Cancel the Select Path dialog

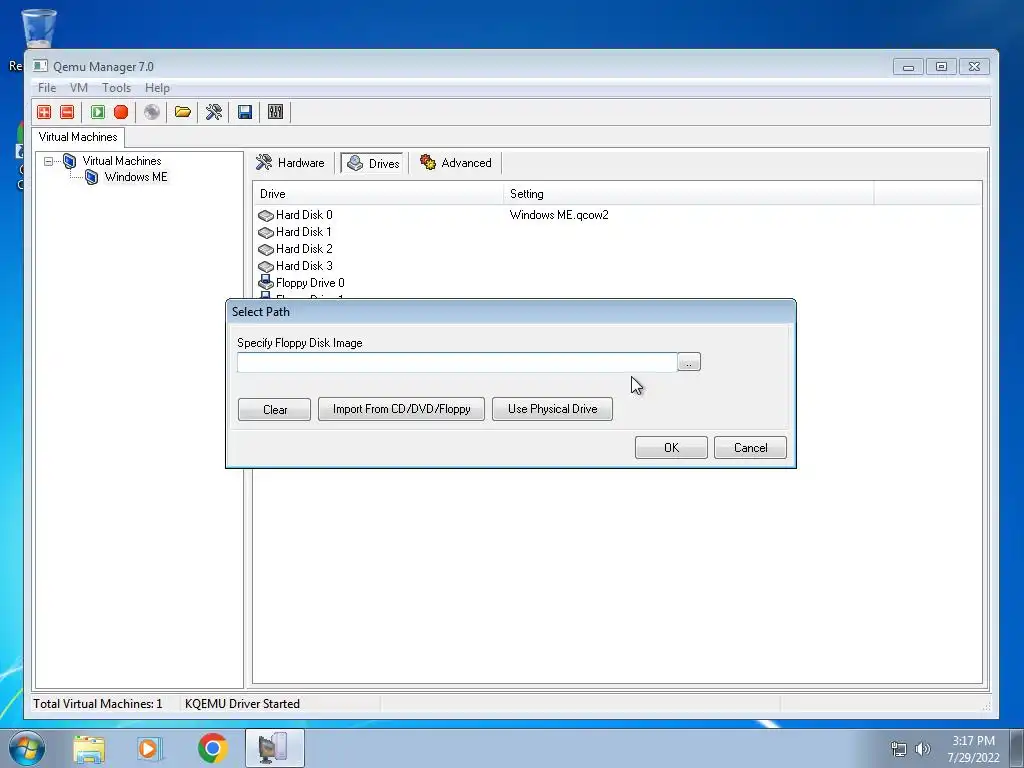[750, 448]
